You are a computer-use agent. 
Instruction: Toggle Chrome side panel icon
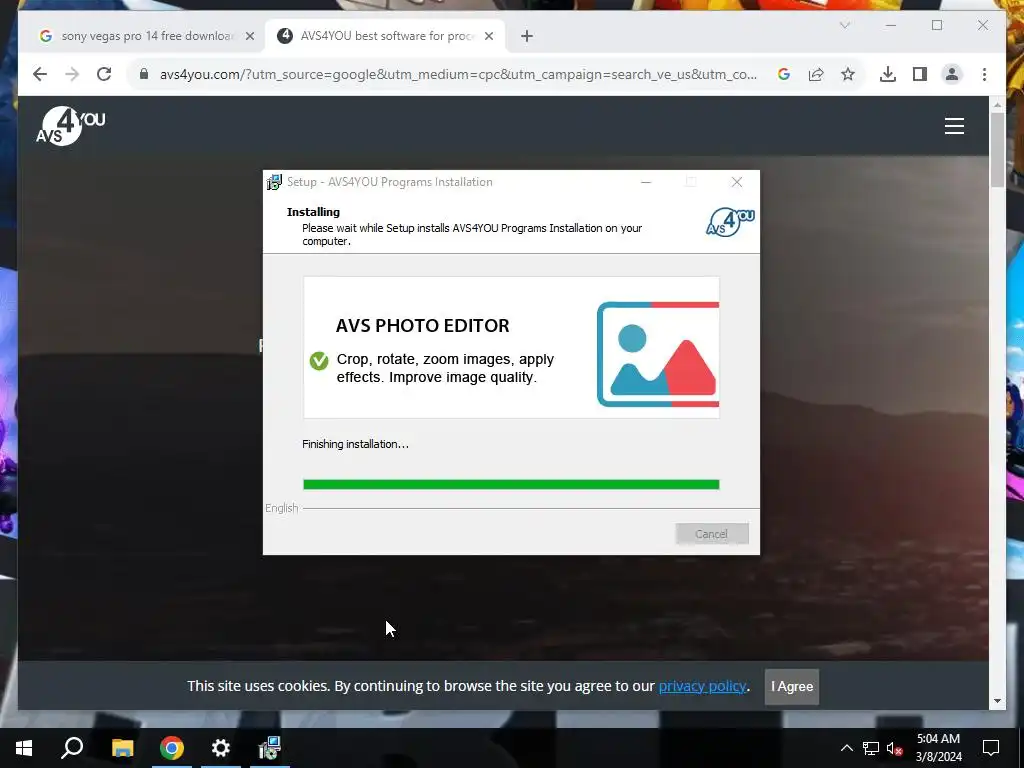click(920, 74)
